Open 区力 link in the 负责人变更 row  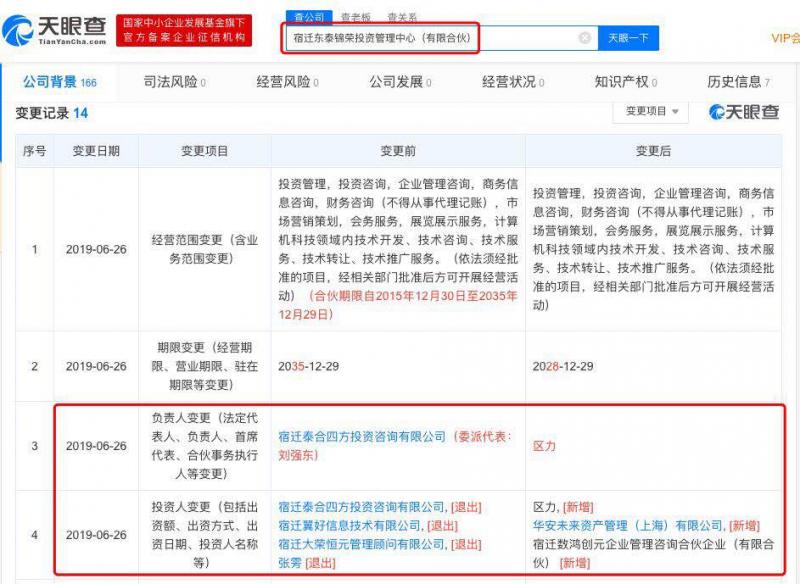click(544, 446)
